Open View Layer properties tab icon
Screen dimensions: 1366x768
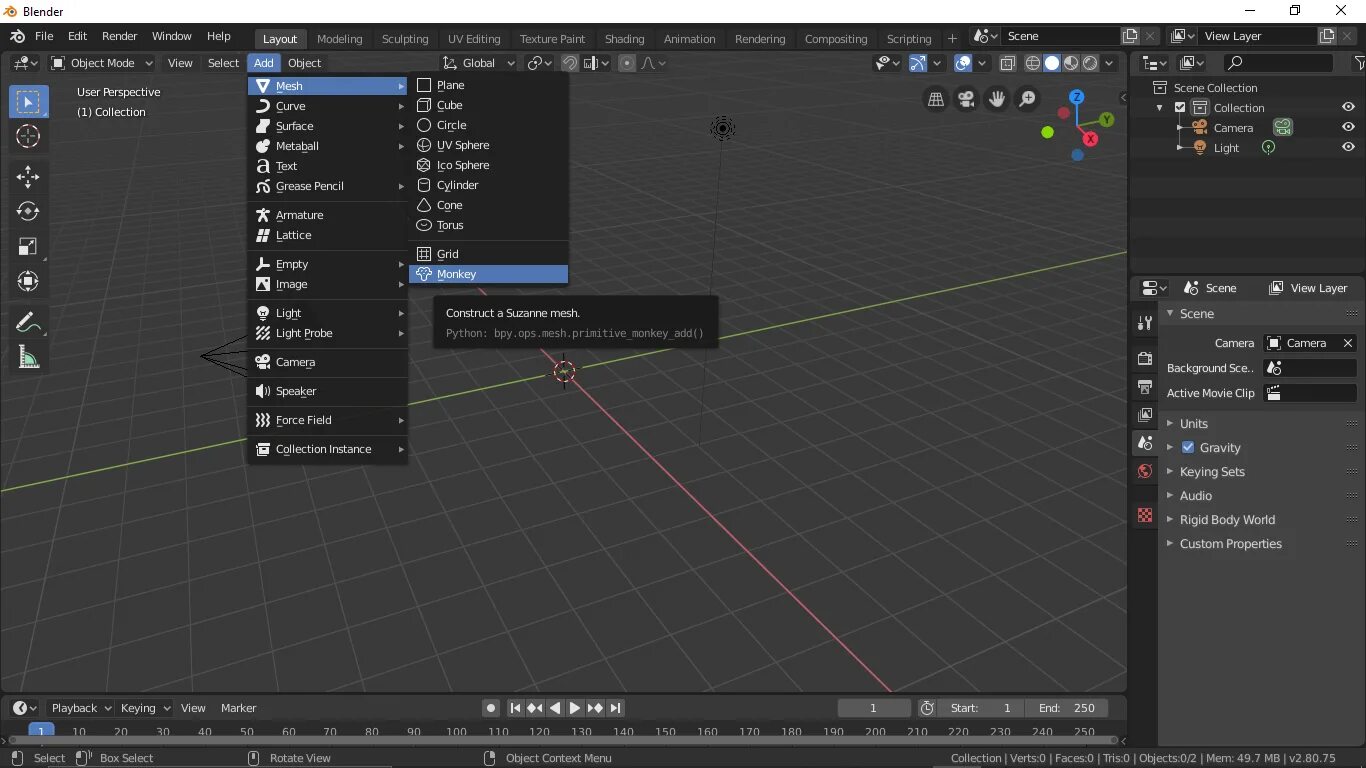coord(1145,414)
